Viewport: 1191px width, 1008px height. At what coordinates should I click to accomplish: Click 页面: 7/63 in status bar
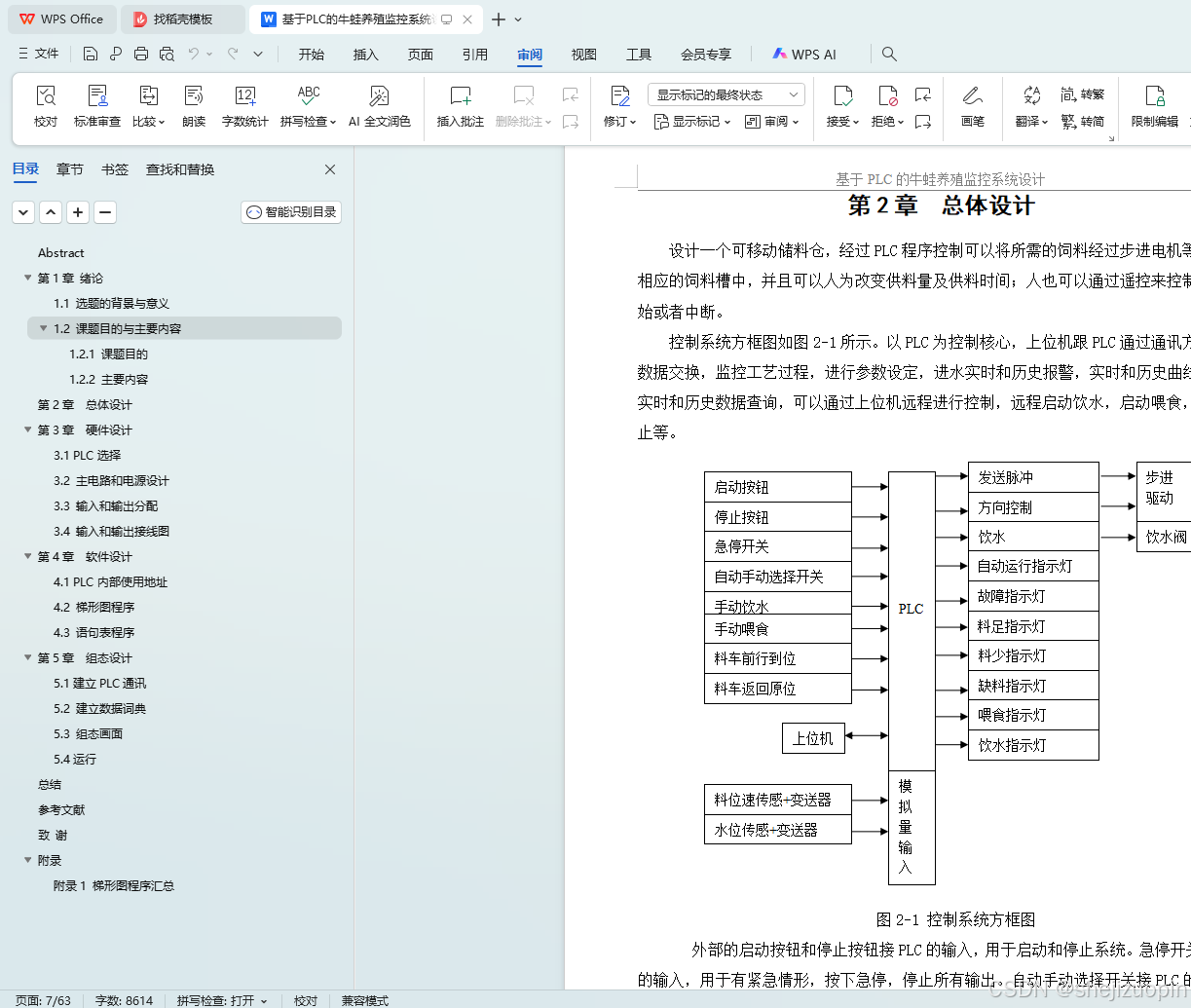43,1000
